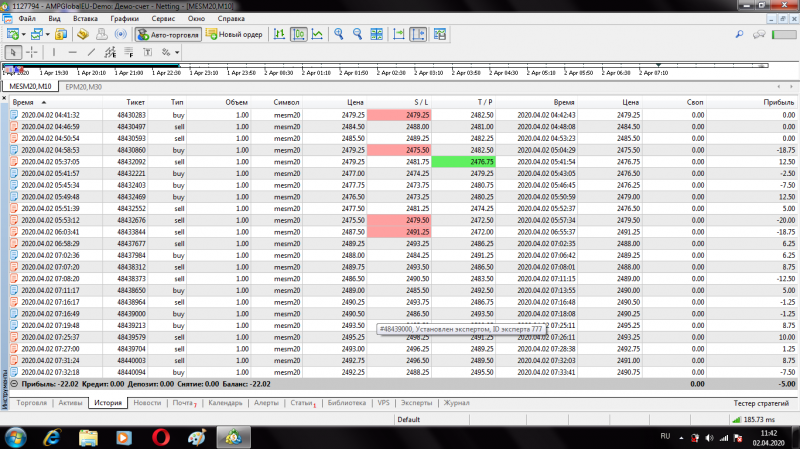Open the Календарь tab
800x449 pixels.
pos(226,403)
